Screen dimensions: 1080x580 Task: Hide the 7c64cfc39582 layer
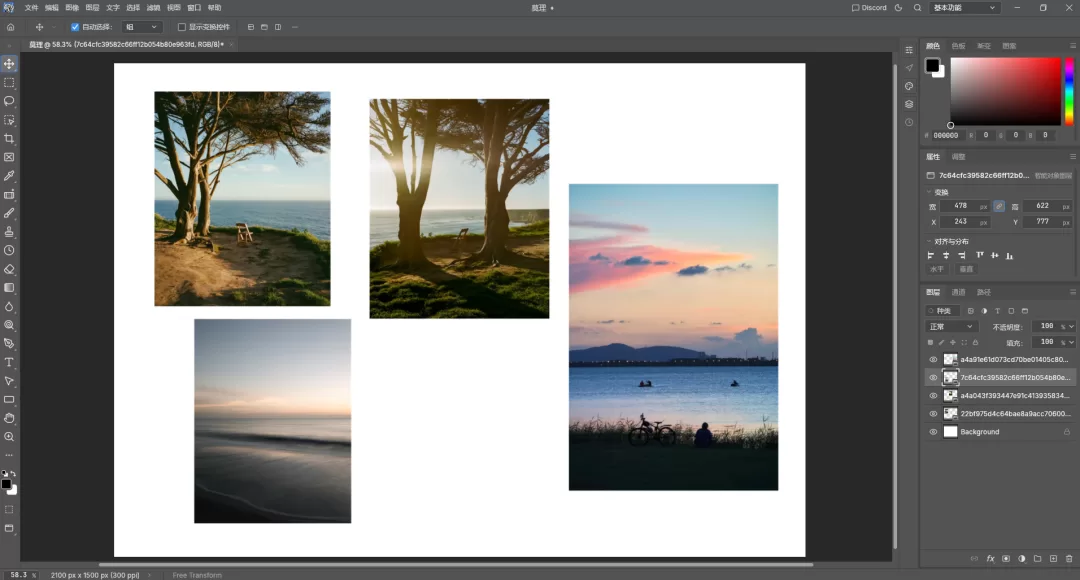point(933,377)
